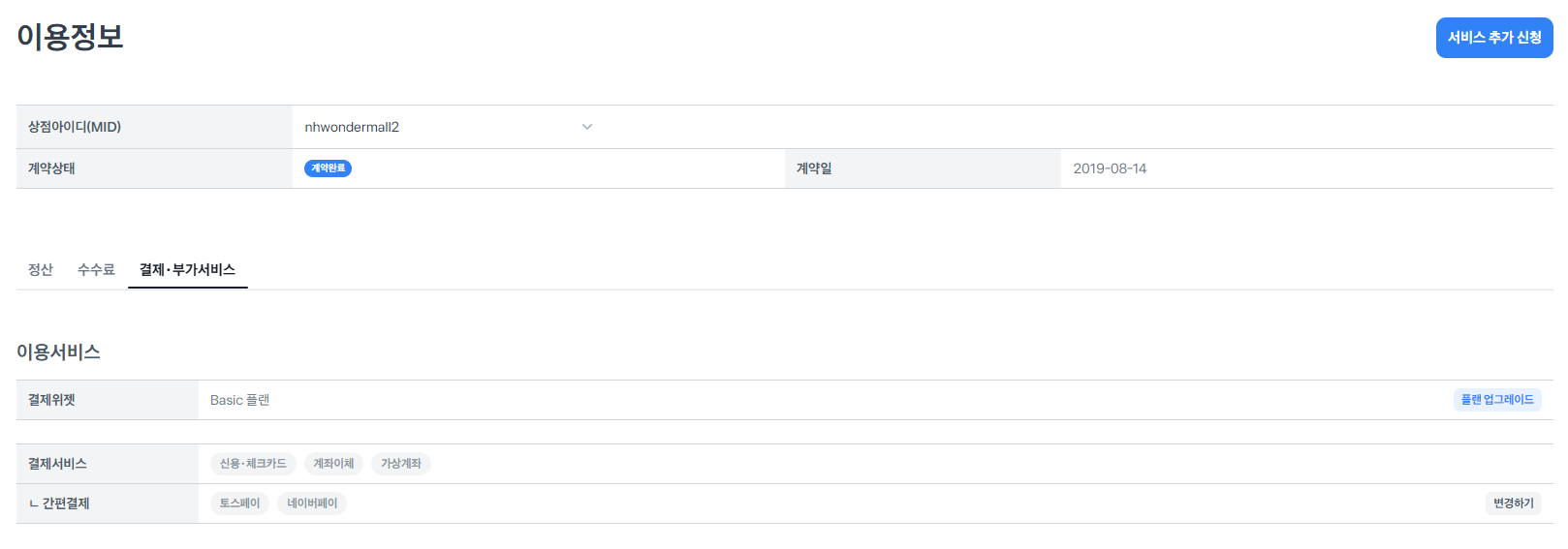Viewport: 1568px width, 549px height.
Task: Click the 토스페이 chip
Action: pyautogui.click(x=239, y=503)
